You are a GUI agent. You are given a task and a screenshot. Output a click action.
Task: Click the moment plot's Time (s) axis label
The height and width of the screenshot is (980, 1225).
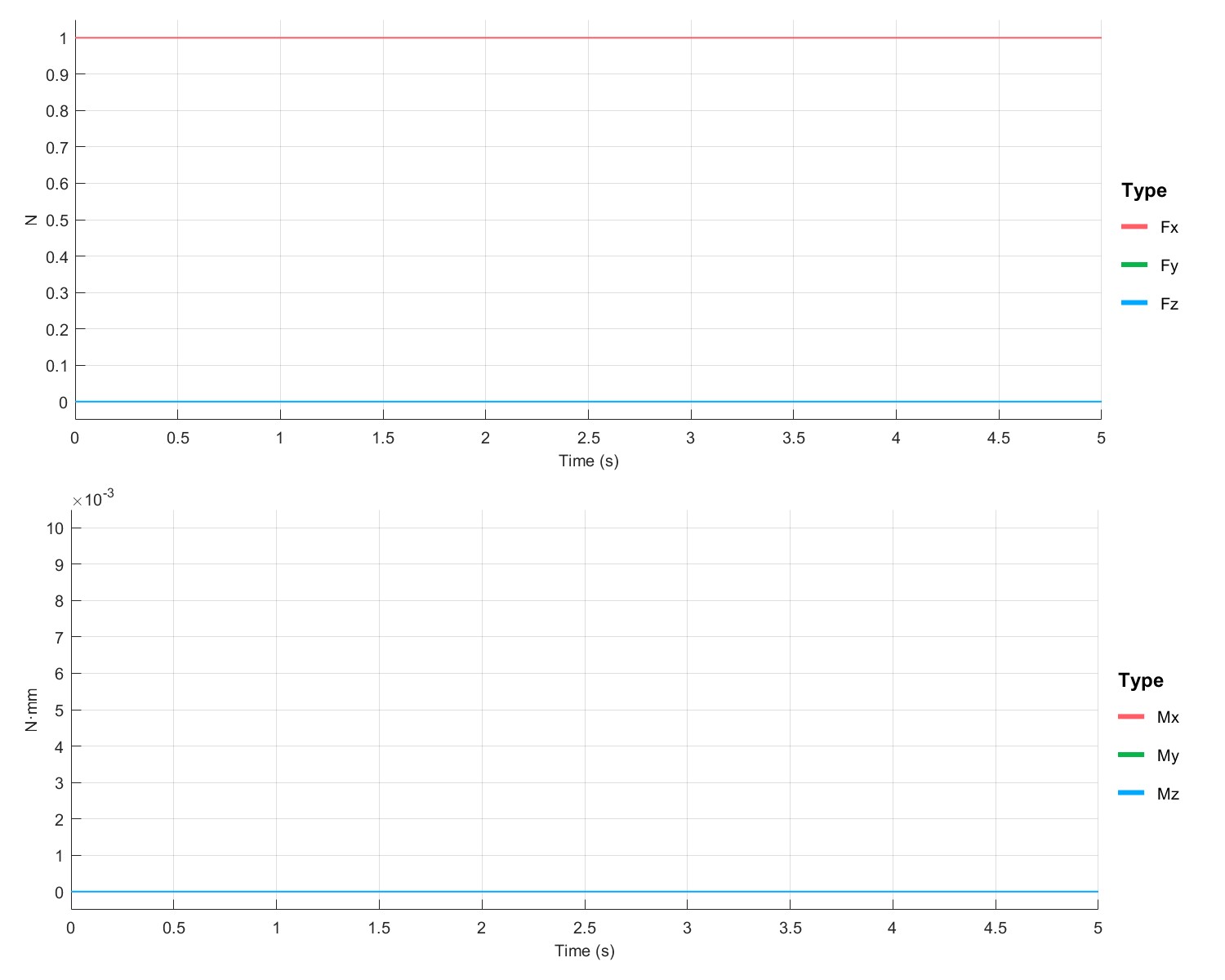[585, 951]
